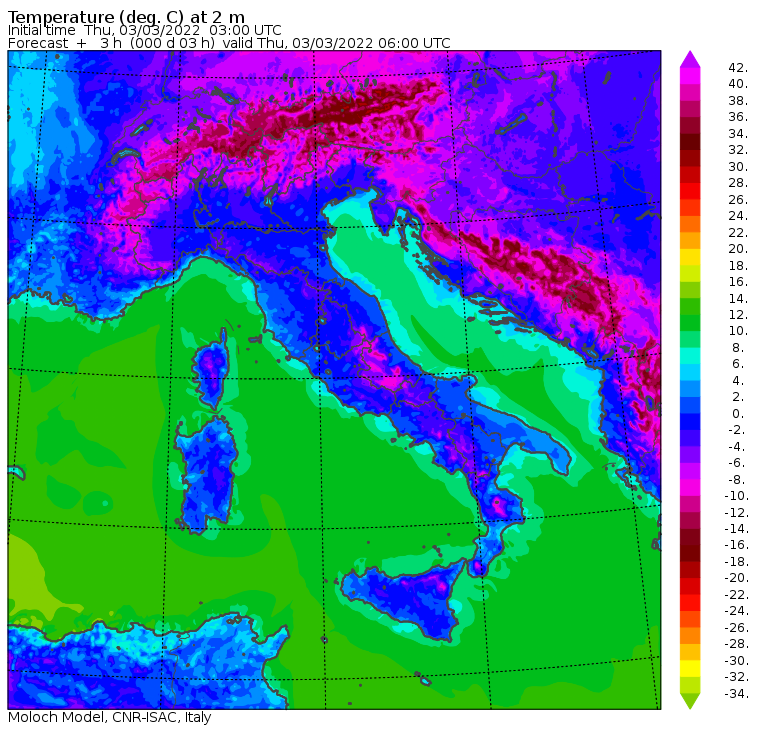The height and width of the screenshot is (731, 760).
Task: Click the 'Forecast + 3 h' valid time line
Action: [229, 43]
